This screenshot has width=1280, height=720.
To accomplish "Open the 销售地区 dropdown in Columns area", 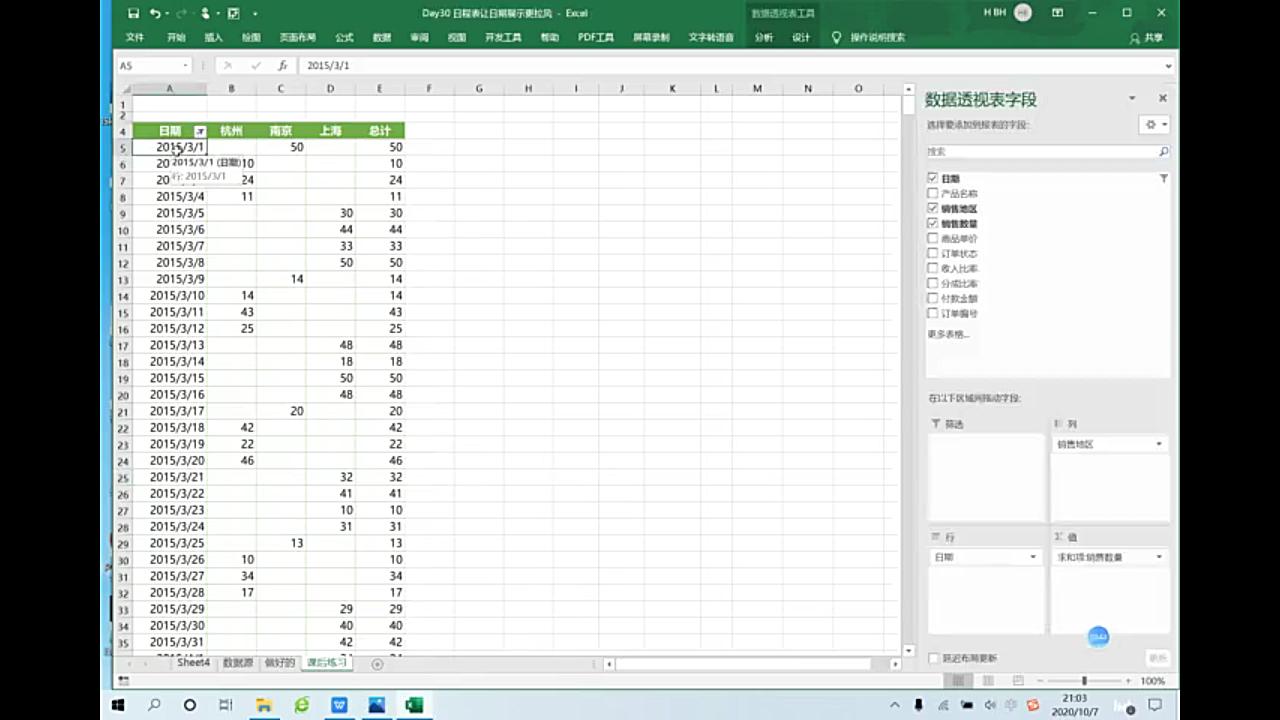I will (x=1159, y=444).
